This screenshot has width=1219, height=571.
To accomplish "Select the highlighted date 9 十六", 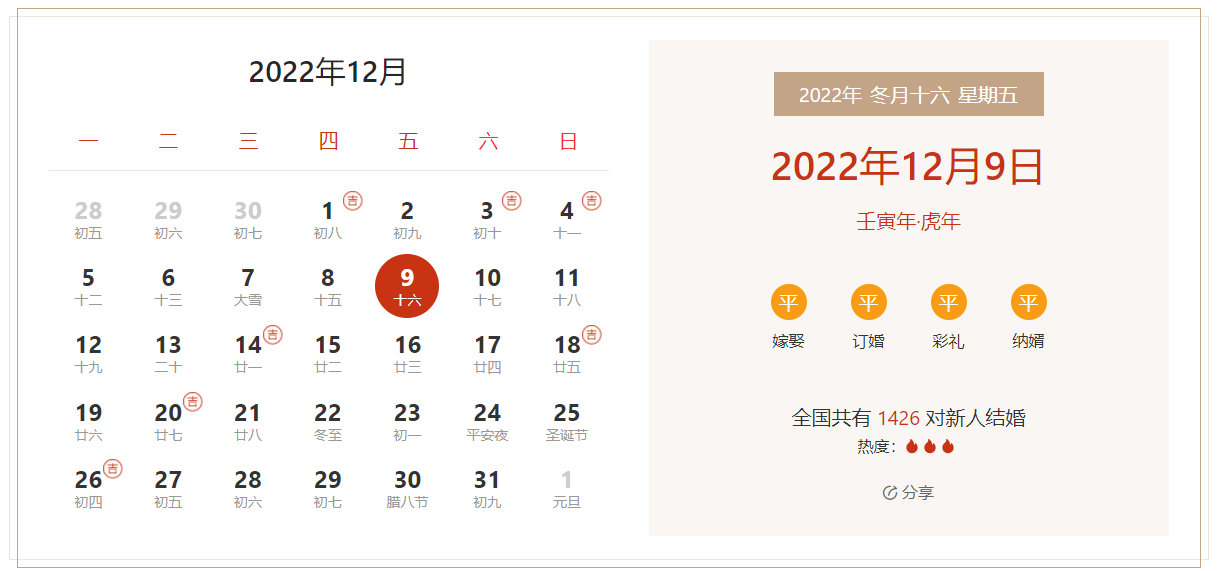I will (x=407, y=286).
